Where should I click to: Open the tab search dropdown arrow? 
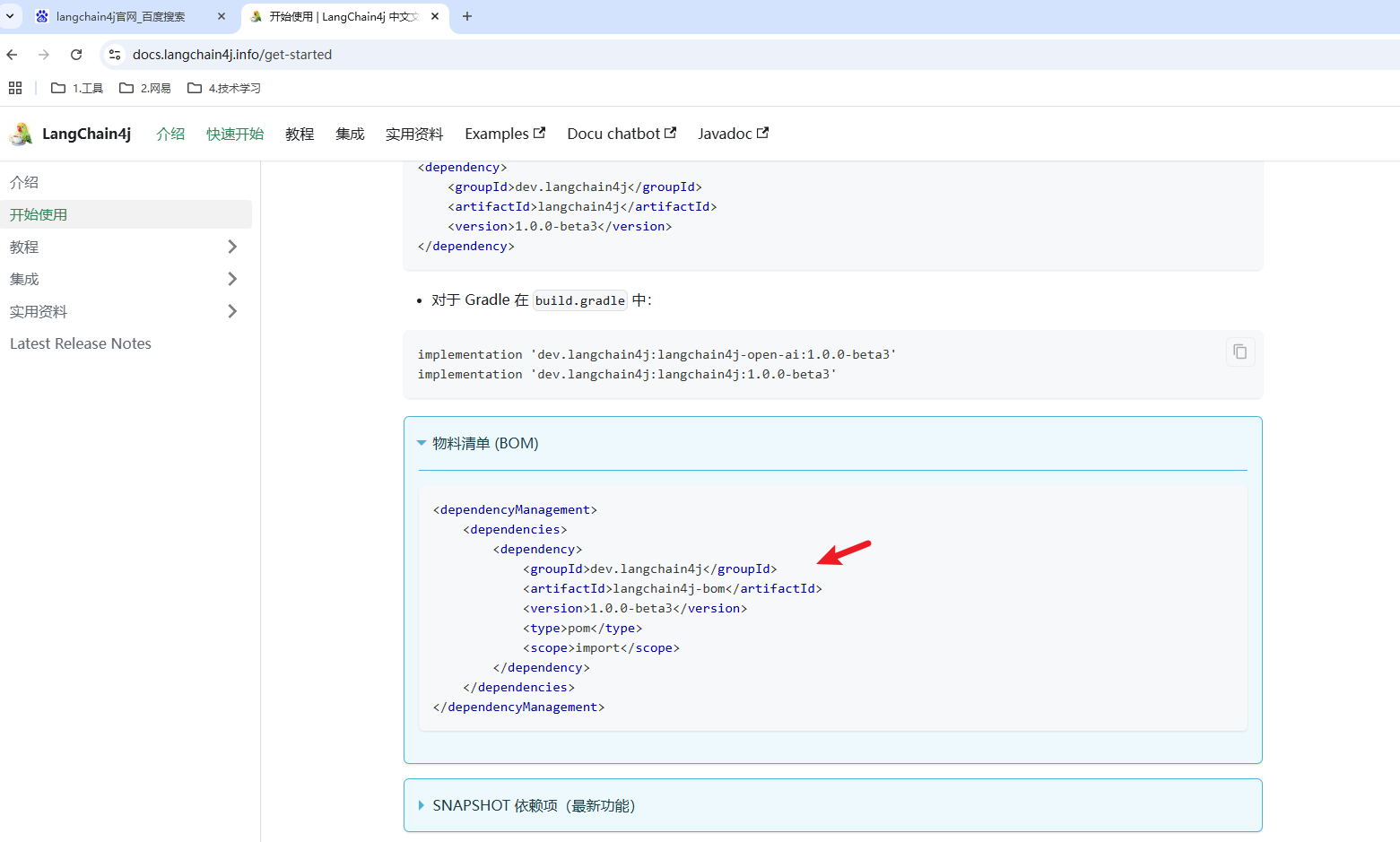(x=10, y=16)
